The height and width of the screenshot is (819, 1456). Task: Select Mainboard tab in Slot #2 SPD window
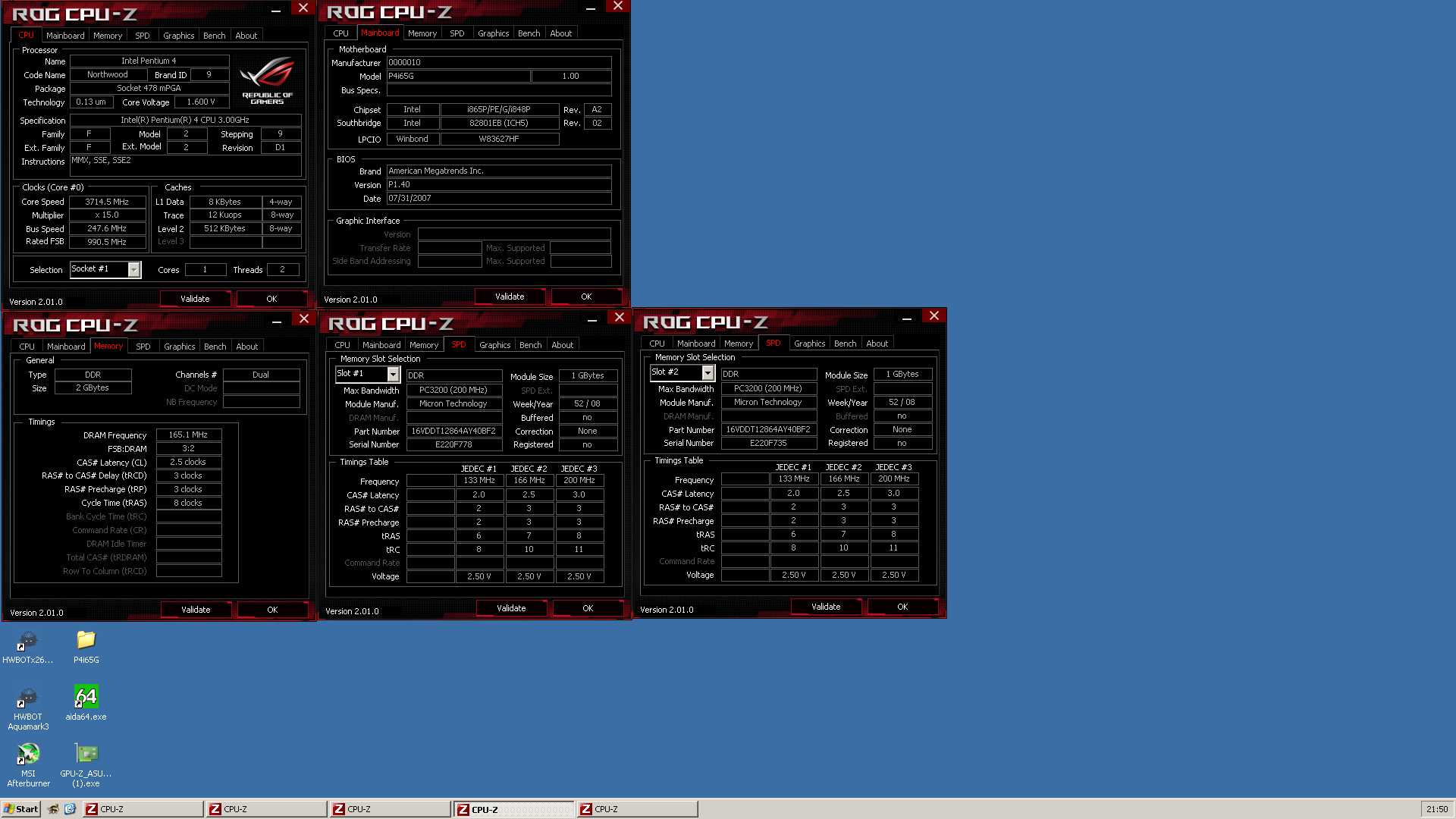[696, 344]
